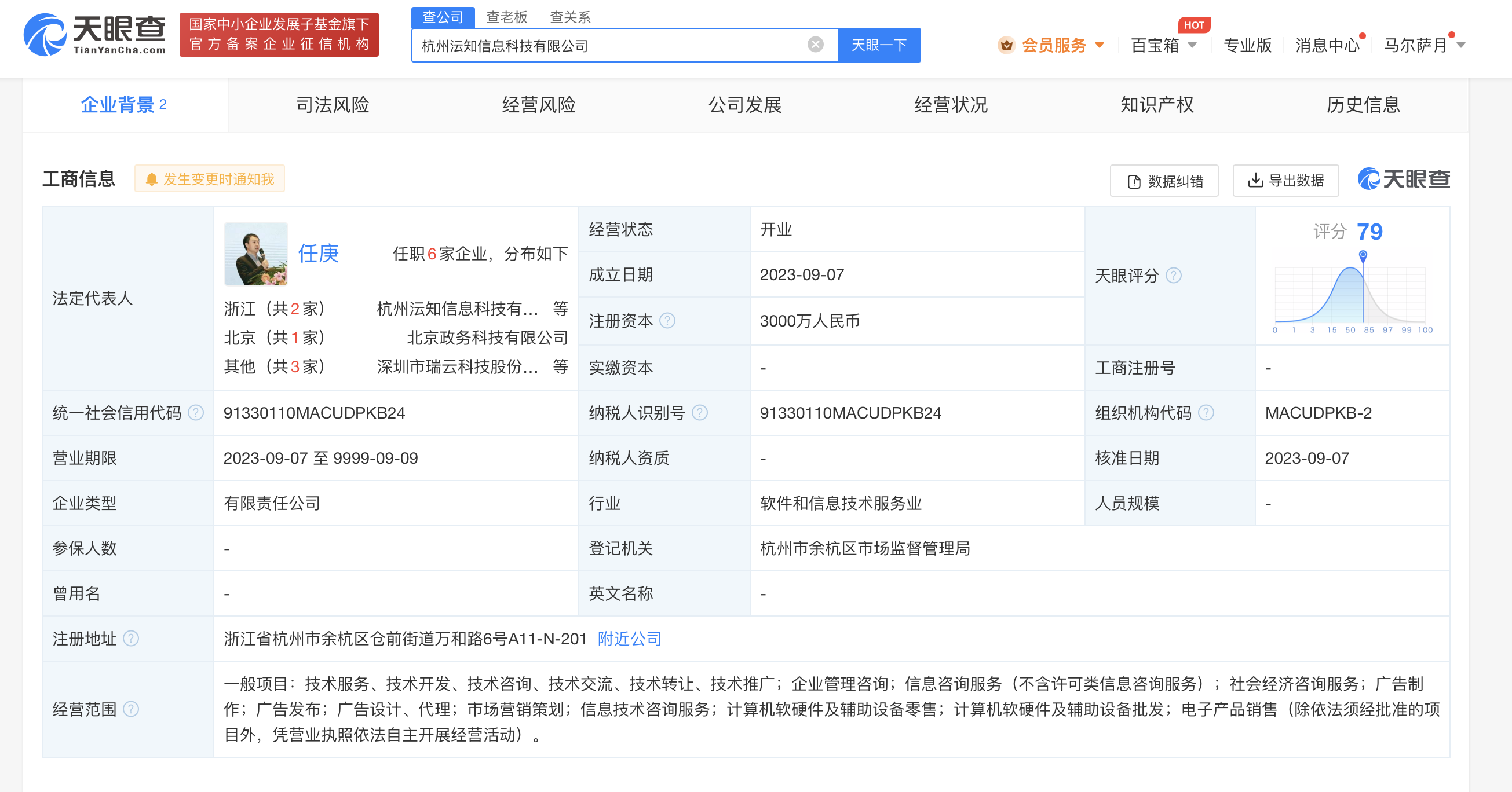Open the 马尔萨月 account dropdown
This screenshot has height=792, width=1512.
[1461, 45]
